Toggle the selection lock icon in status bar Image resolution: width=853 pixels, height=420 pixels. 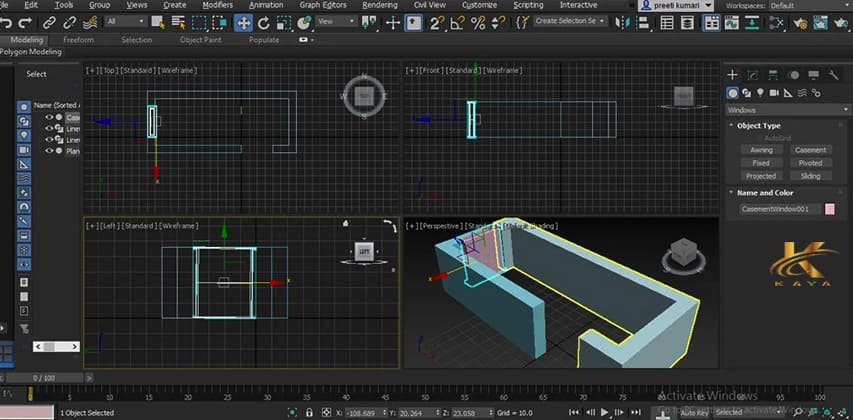[309, 412]
